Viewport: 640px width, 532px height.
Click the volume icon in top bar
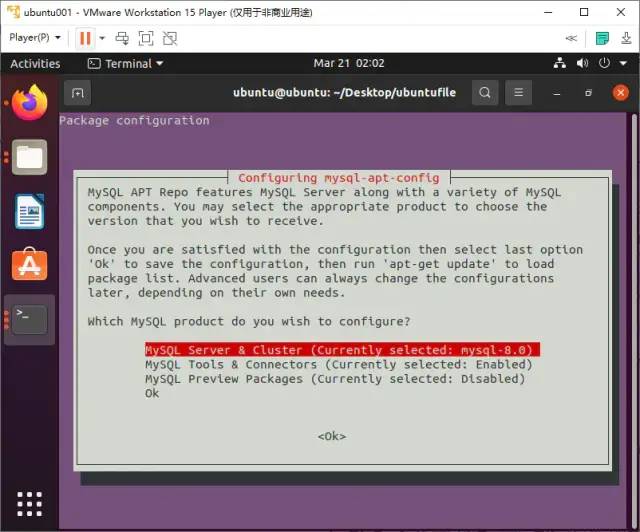tap(582, 63)
